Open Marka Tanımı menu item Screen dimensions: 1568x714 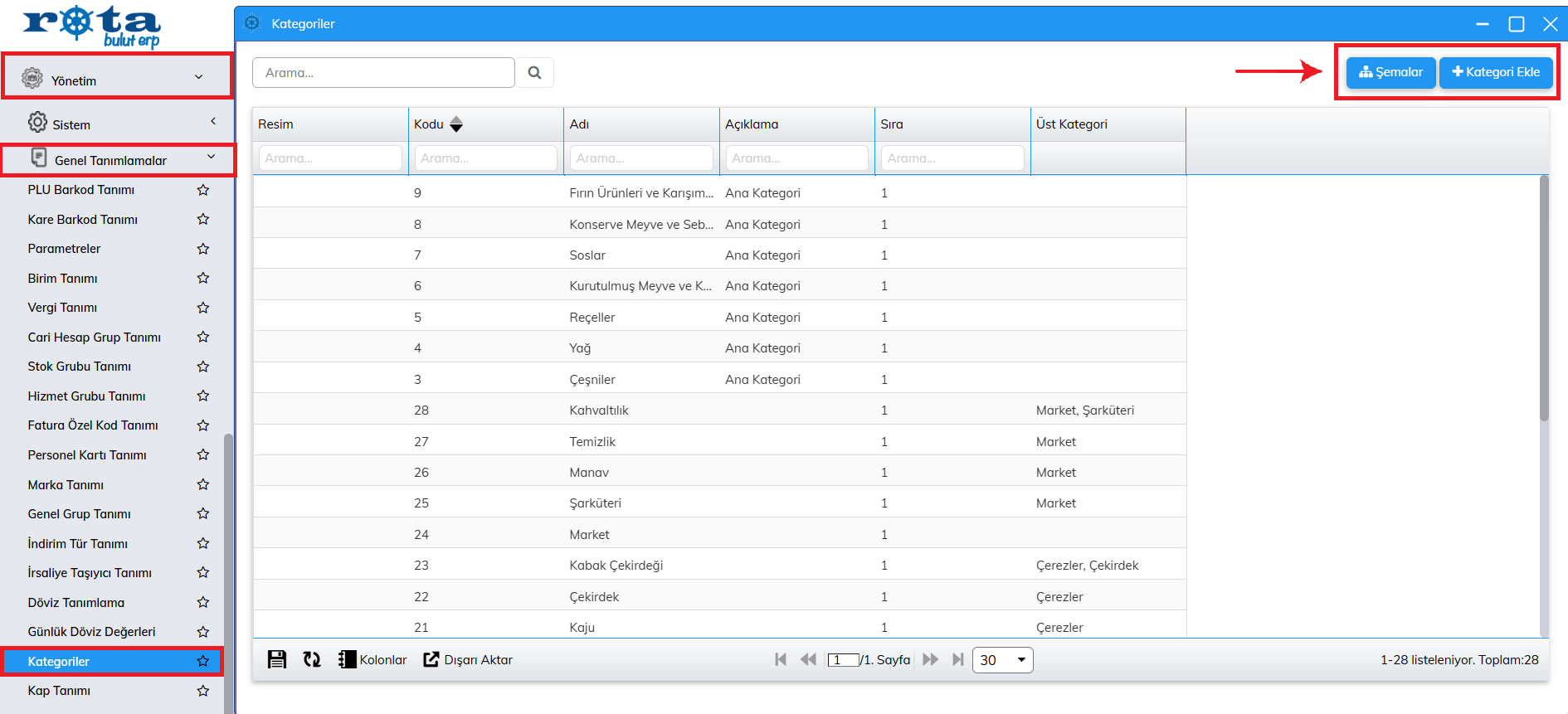[x=66, y=484]
